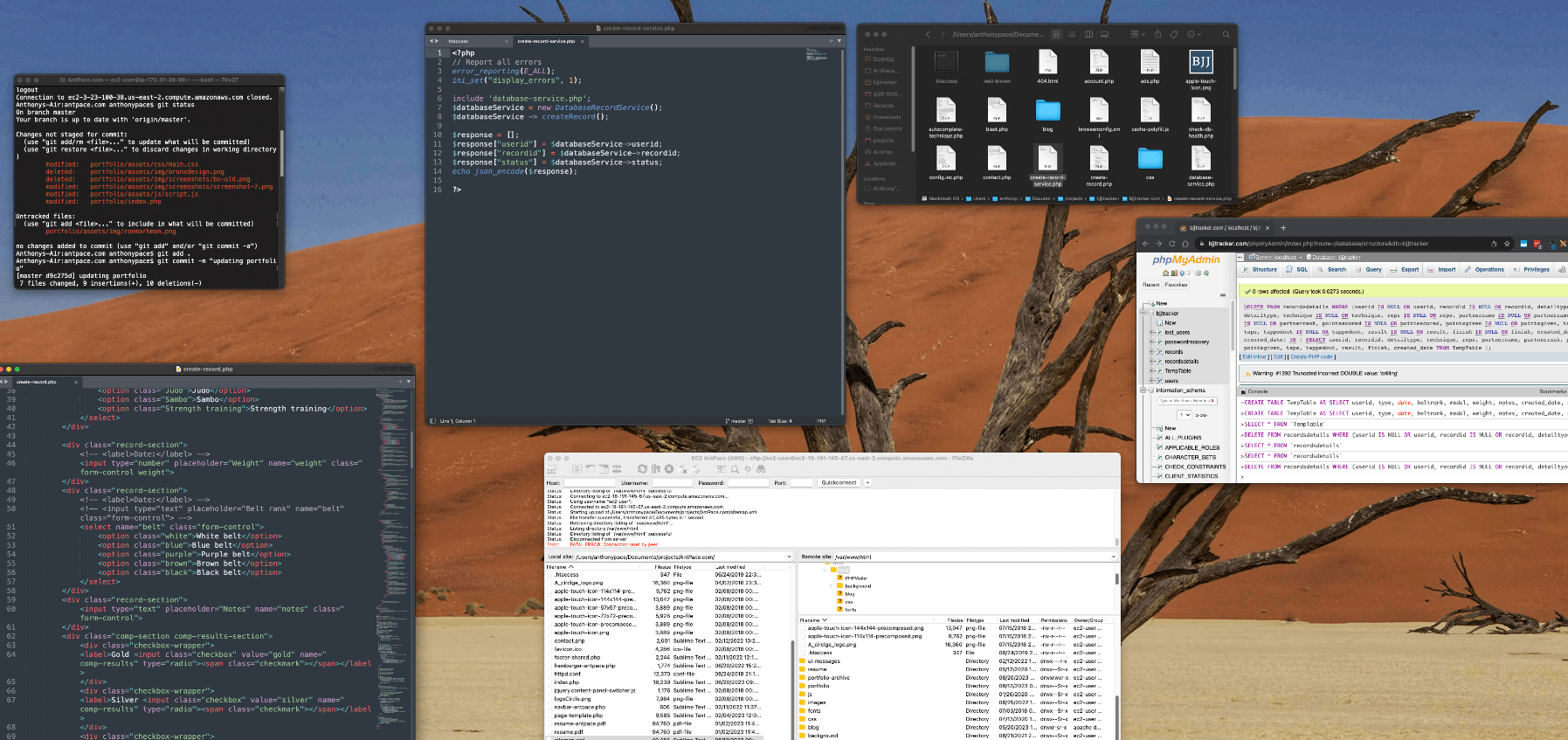Click FileZilla cancel current operation icon
The image size is (1568, 740).
point(669,469)
